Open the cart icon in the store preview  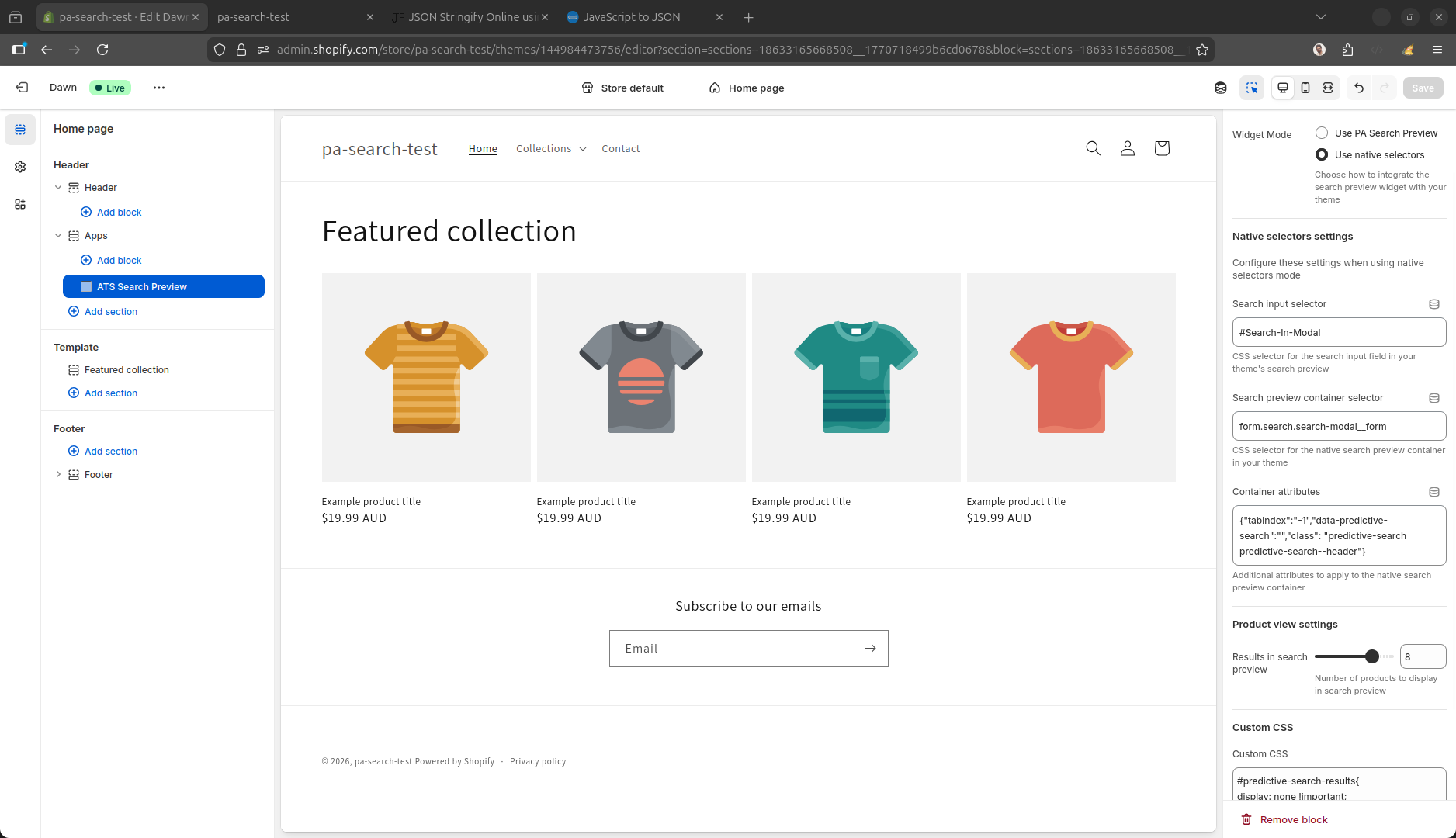click(1162, 147)
